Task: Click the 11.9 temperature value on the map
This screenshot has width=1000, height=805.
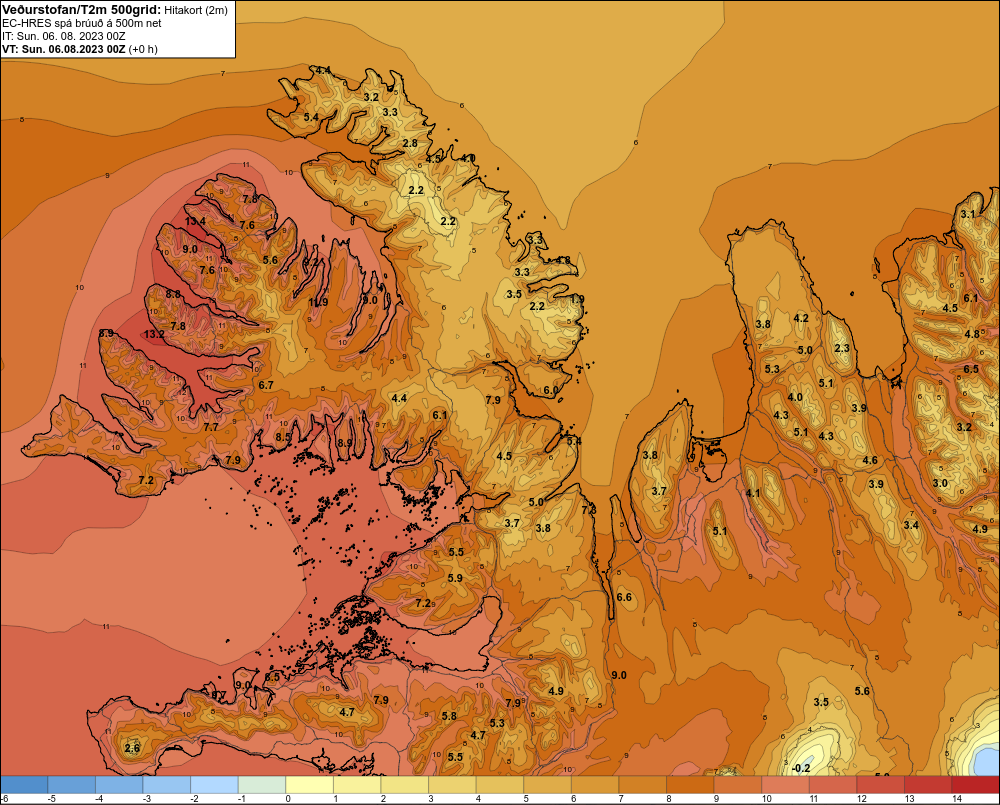Action: [318, 302]
